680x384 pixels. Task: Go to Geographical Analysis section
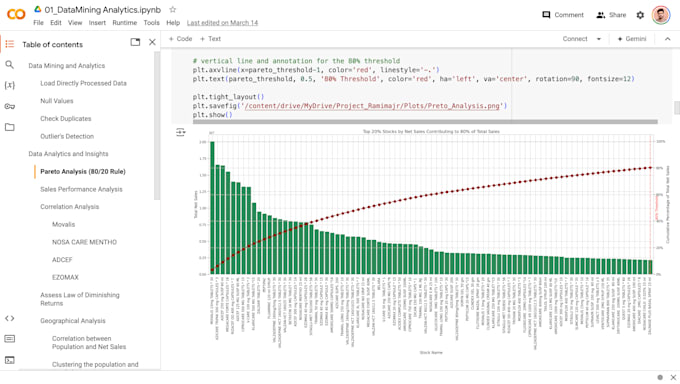(x=73, y=321)
